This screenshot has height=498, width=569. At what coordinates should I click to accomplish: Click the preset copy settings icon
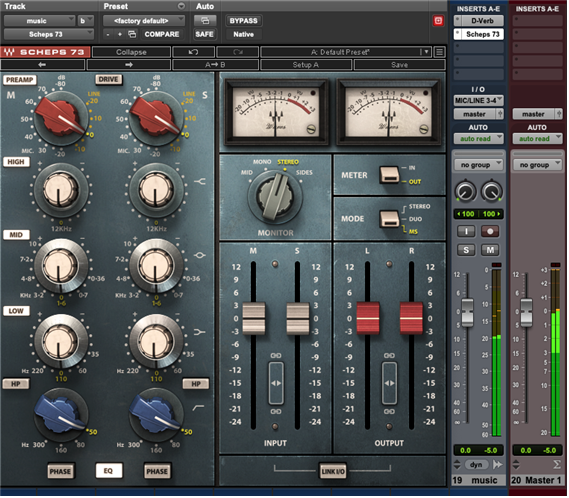tap(132, 34)
